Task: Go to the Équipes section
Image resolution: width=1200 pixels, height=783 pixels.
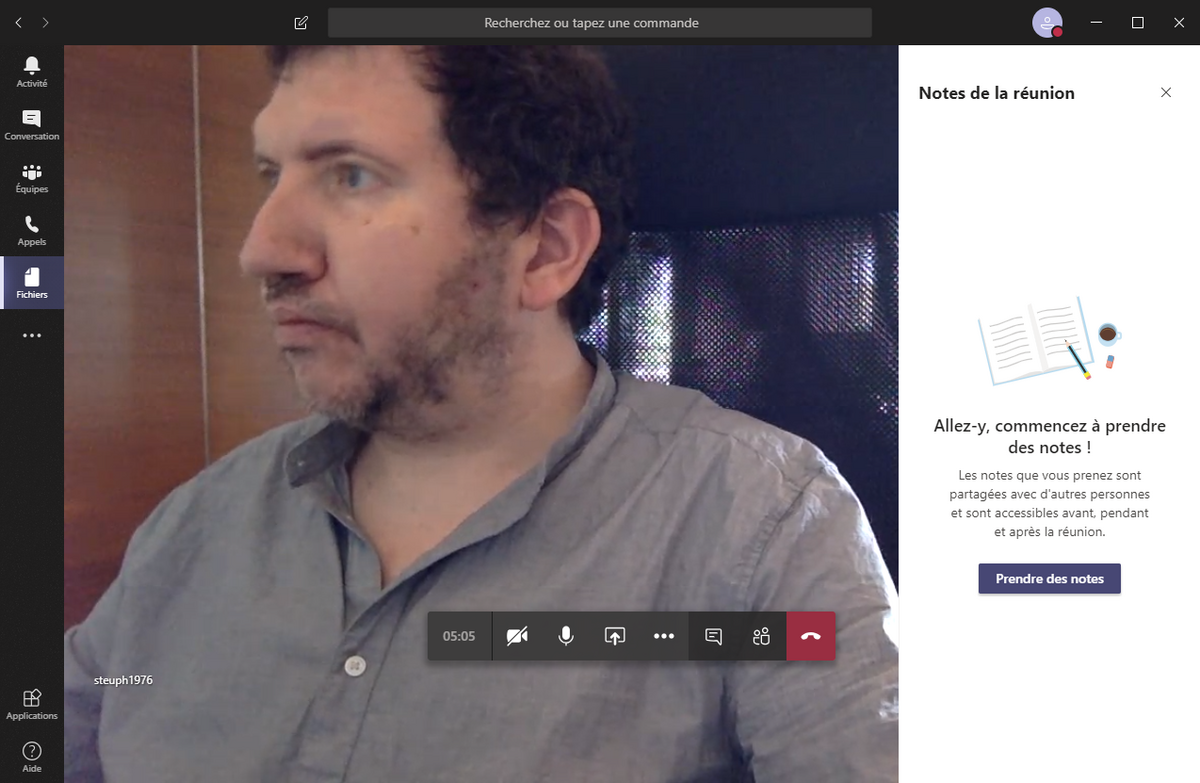Action: (x=32, y=178)
